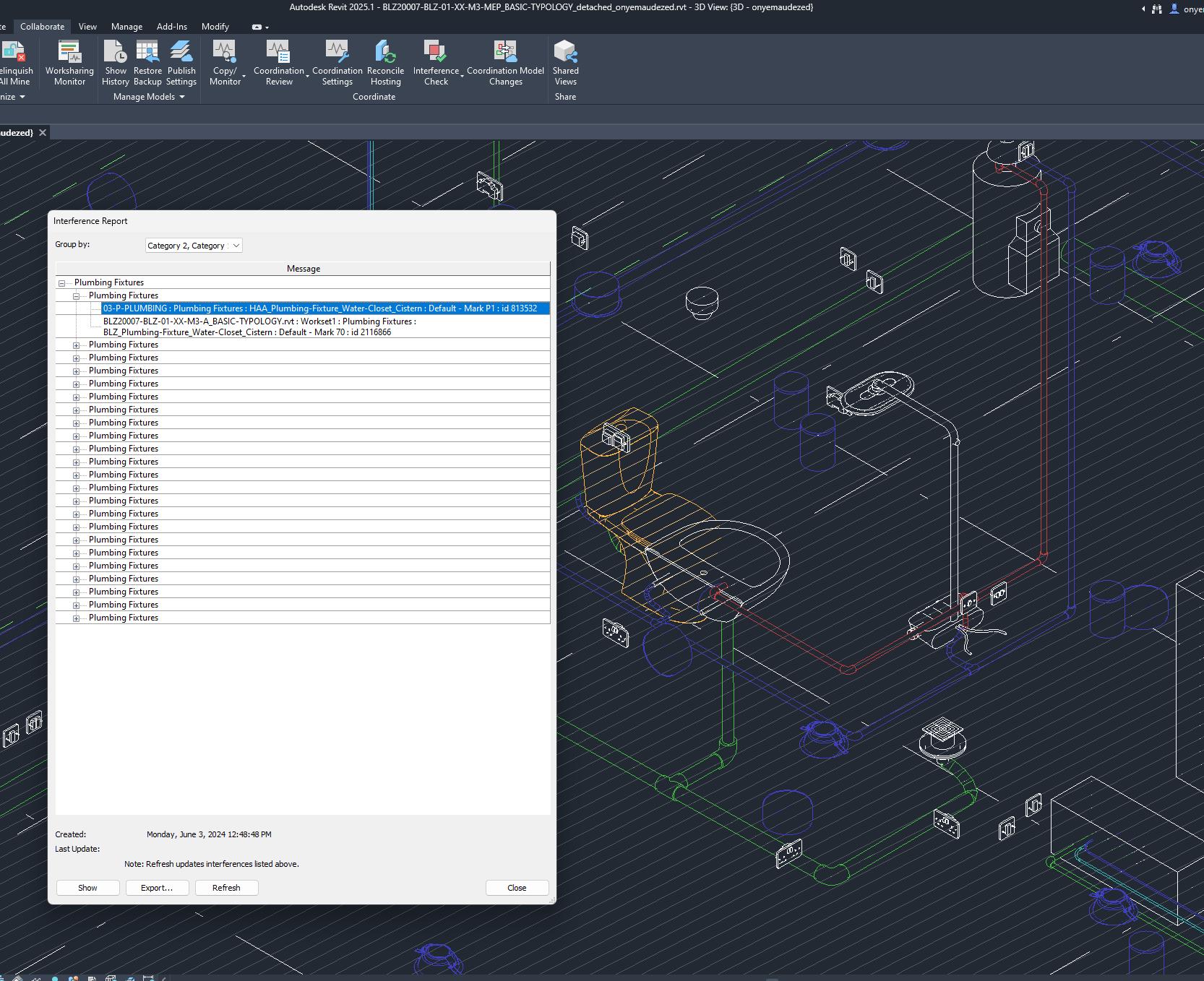Collapse the top Plumbing Fixtures root node
This screenshot has width=1204, height=981.
click(x=62, y=283)
